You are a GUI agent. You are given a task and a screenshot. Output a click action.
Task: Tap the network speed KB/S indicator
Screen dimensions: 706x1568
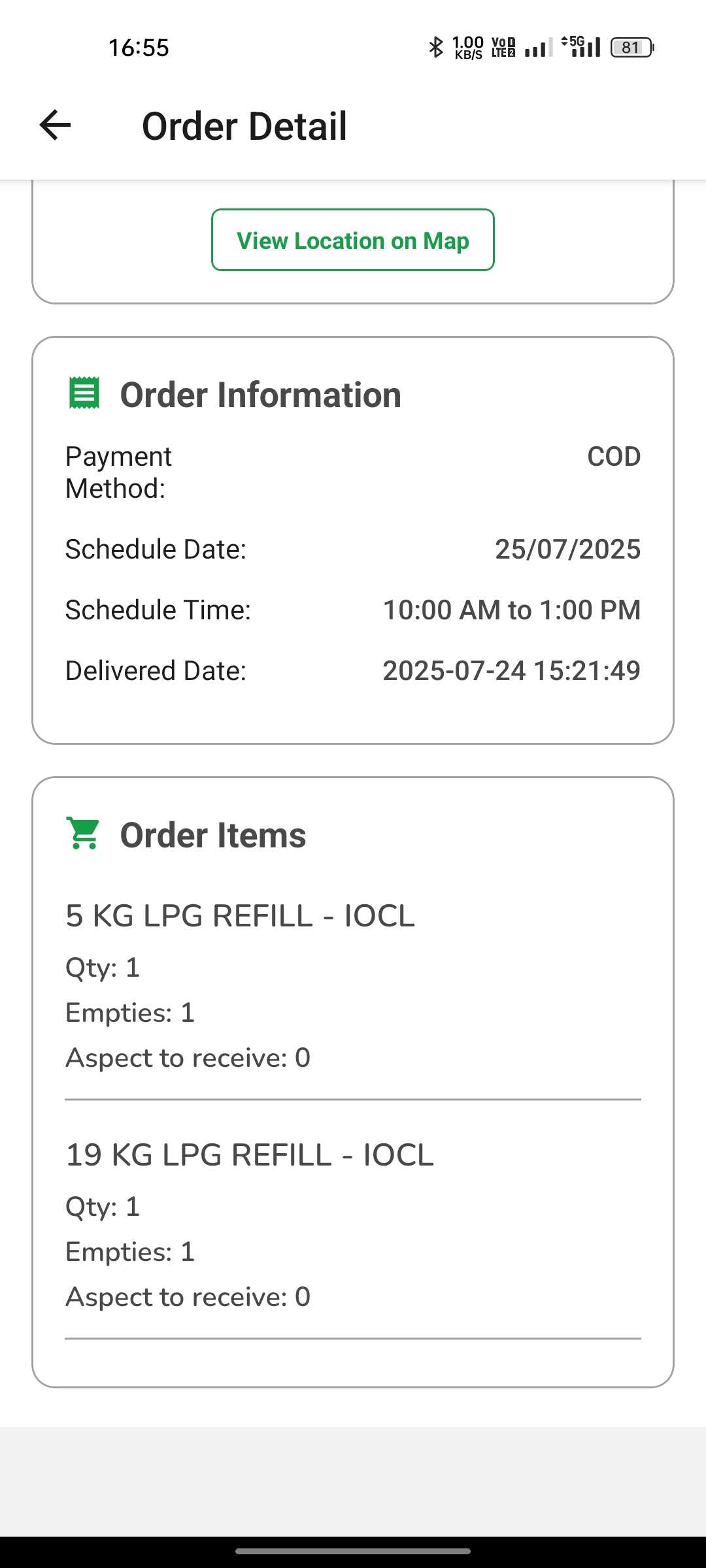[x=468, y=47]
